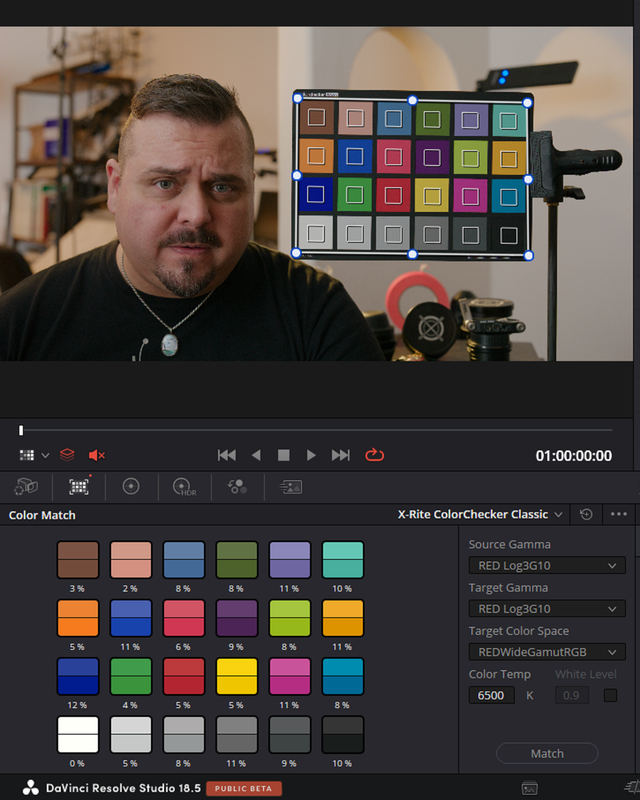Image resolution: width=640 pixels, height=800 pixels.
Task: Select the white 0% swatch
Action: [x=78, y=735]
